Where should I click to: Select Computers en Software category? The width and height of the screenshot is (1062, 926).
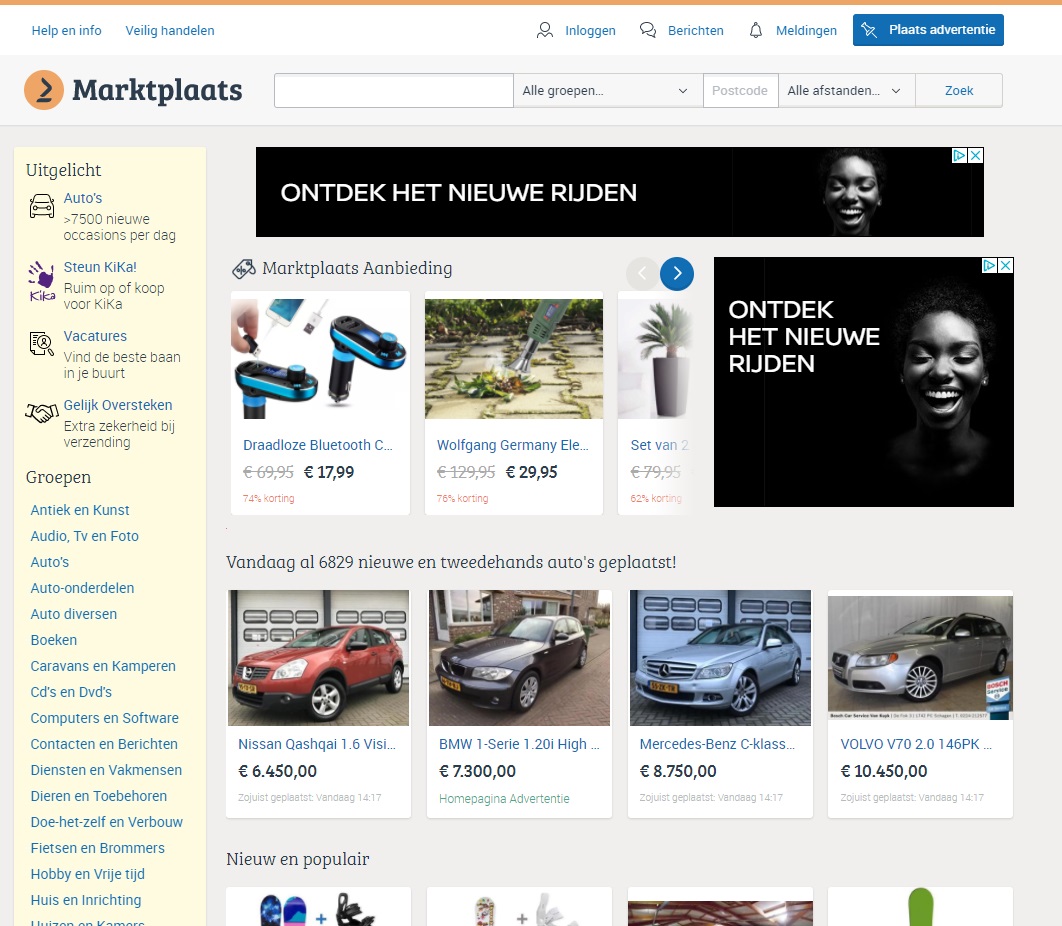point(105,718)
